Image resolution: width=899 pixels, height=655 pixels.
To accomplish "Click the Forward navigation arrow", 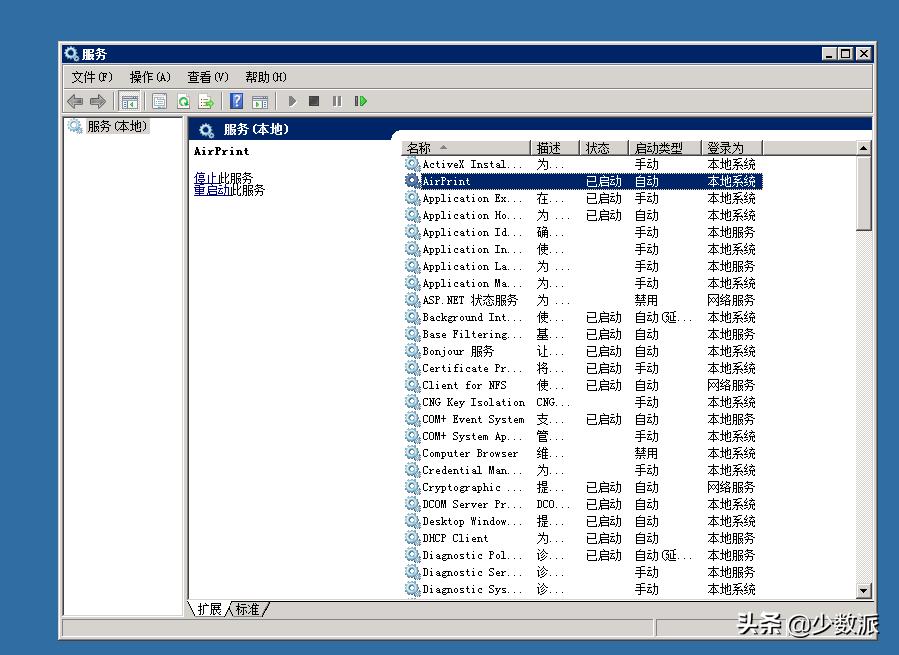I will (97, 100).
